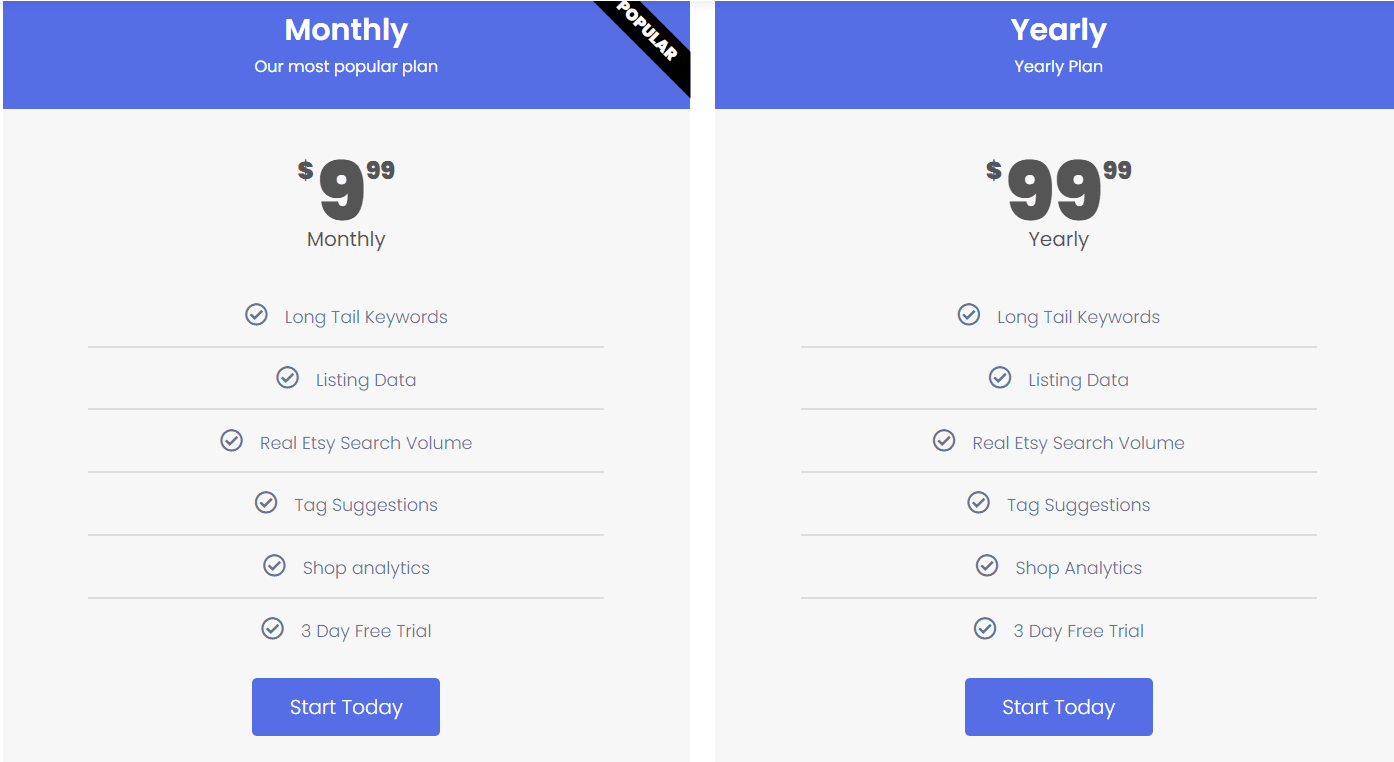
Task: Select the Yearly plan header title
Action: click(1058, 30)
